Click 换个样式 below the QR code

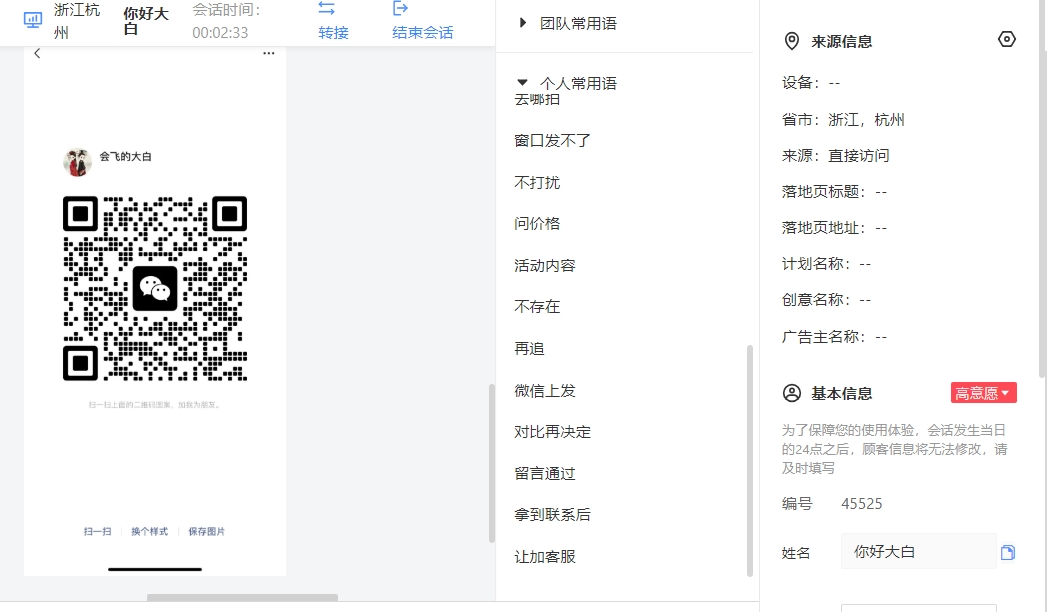coord(150,531)
